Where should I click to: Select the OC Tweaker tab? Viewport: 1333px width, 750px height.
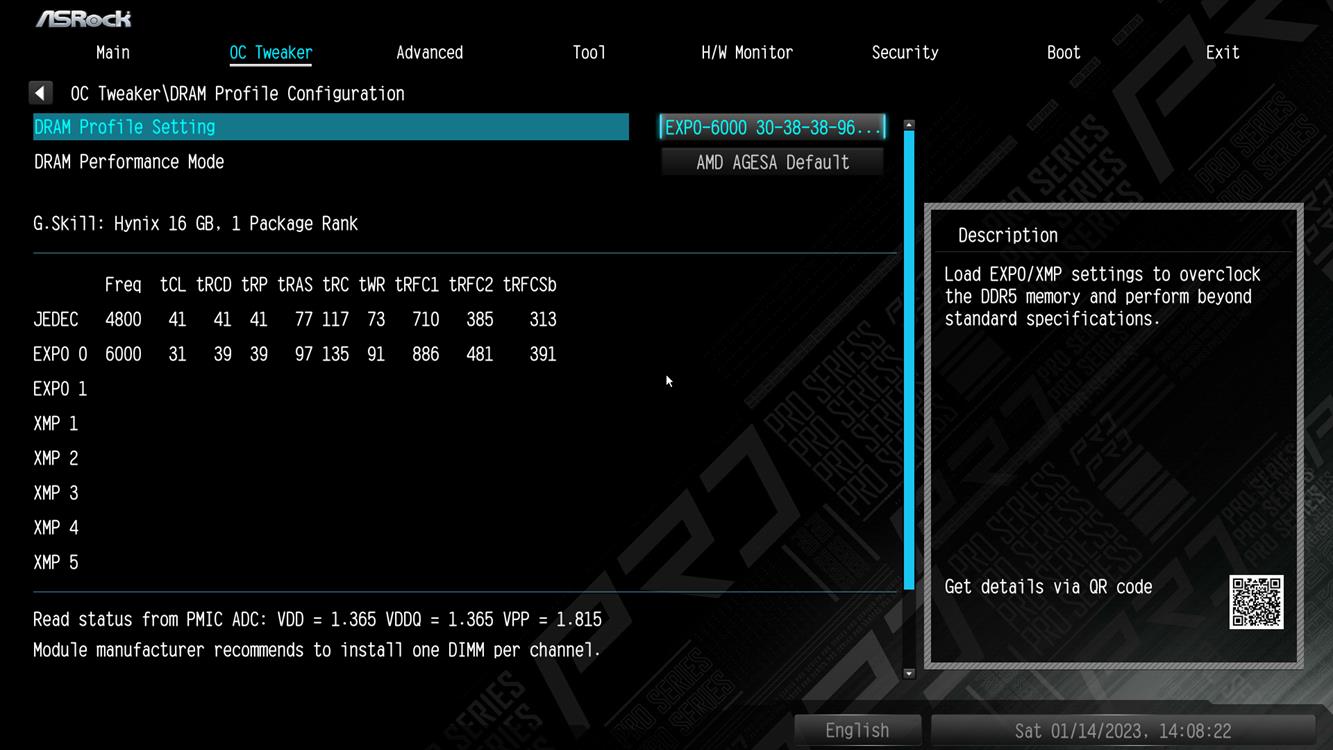coord(271,53)
